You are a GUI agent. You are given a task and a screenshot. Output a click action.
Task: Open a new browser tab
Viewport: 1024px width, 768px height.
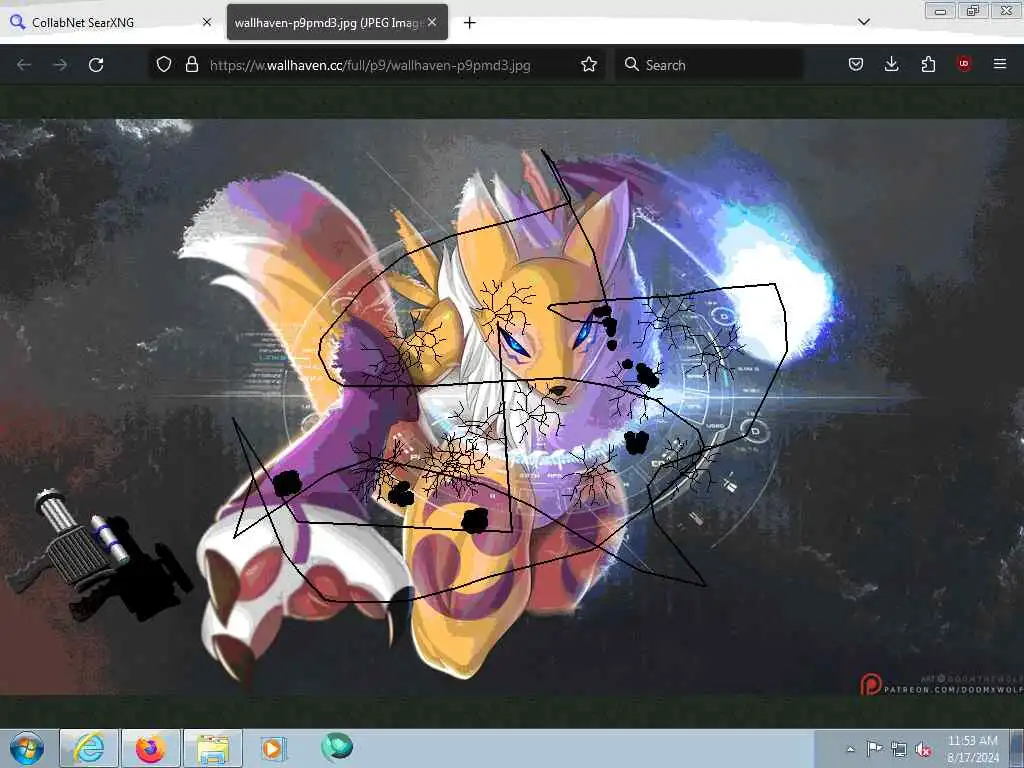(x=470, y=23)
